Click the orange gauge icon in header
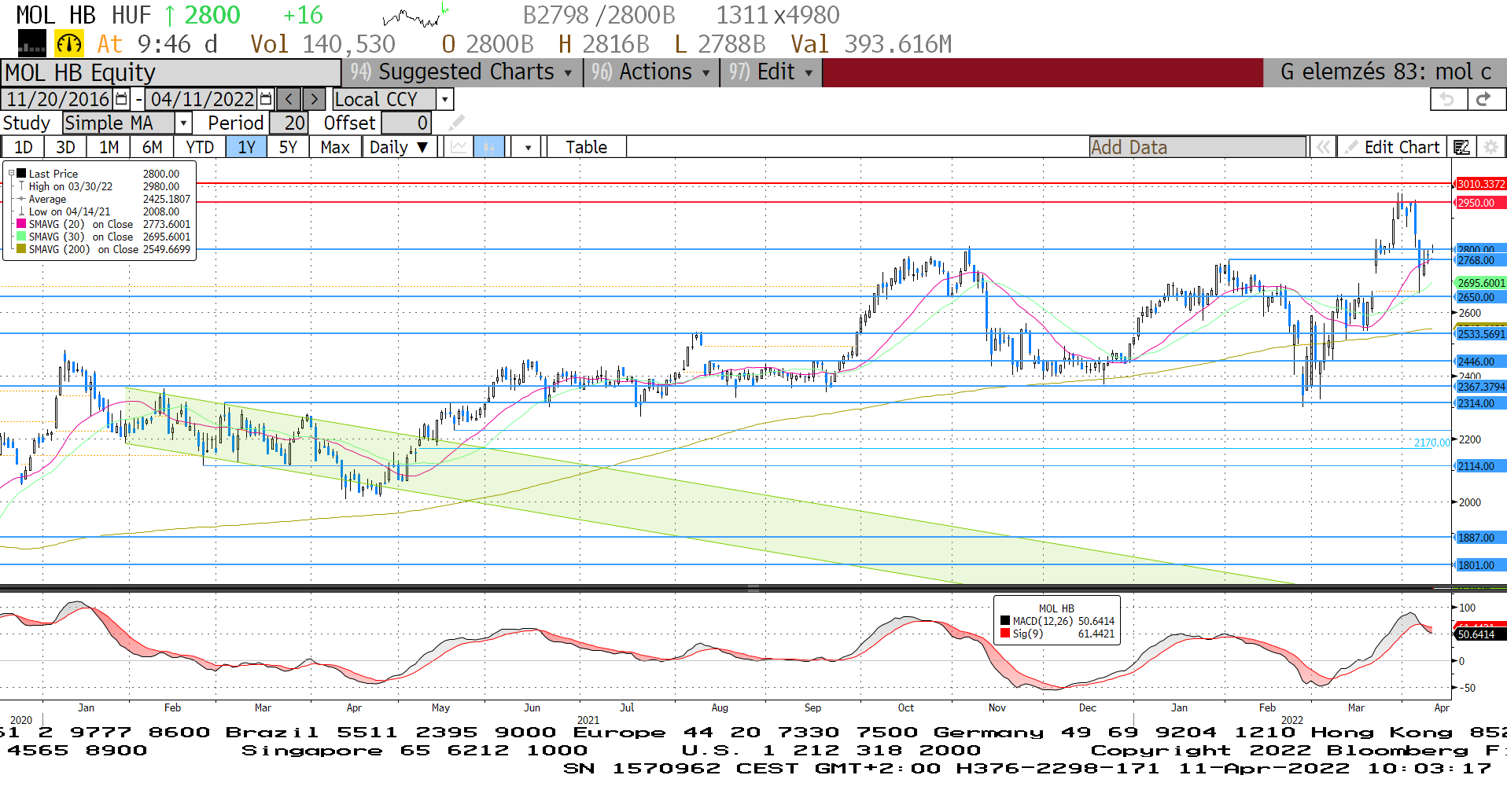 [69, 44]
